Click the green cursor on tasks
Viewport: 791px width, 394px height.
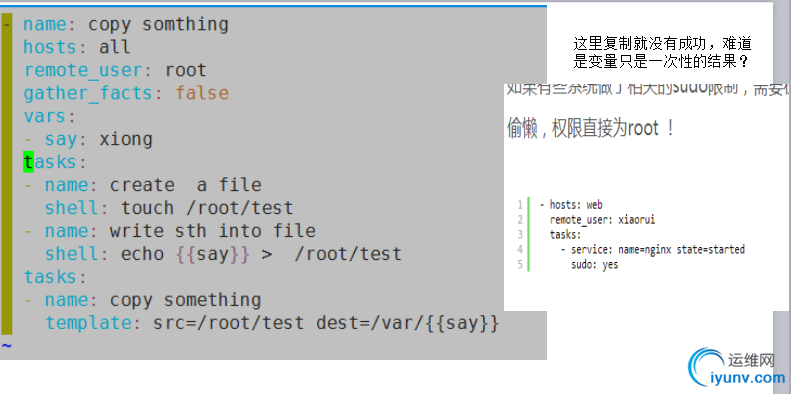28,162
